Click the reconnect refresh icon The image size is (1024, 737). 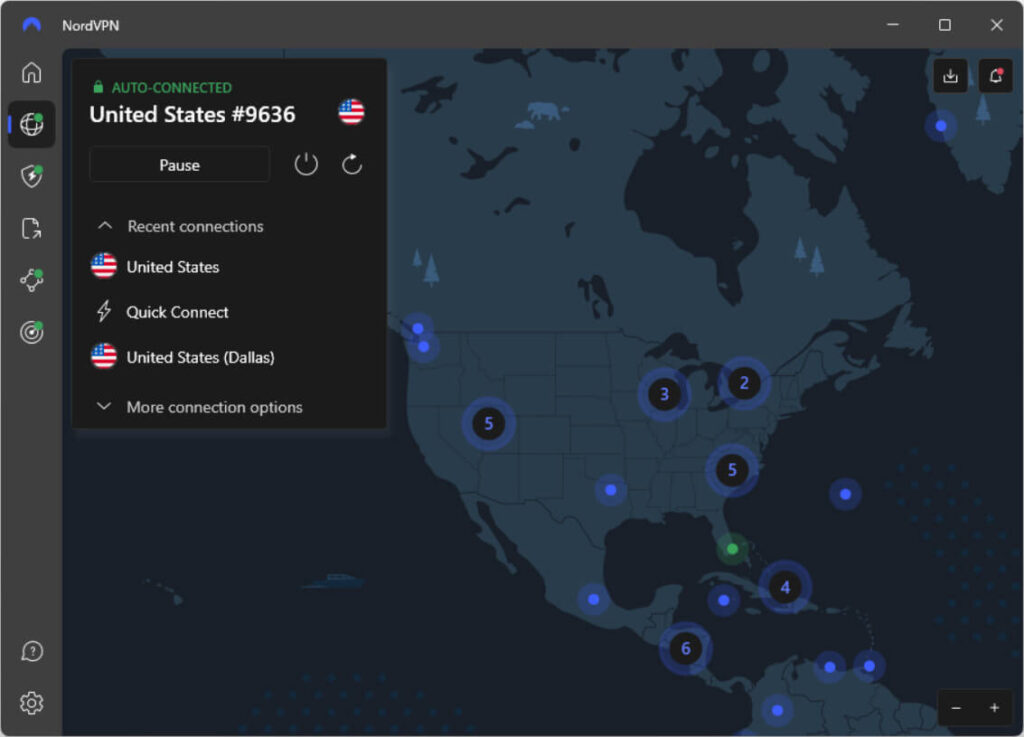[x=352, y=165]
